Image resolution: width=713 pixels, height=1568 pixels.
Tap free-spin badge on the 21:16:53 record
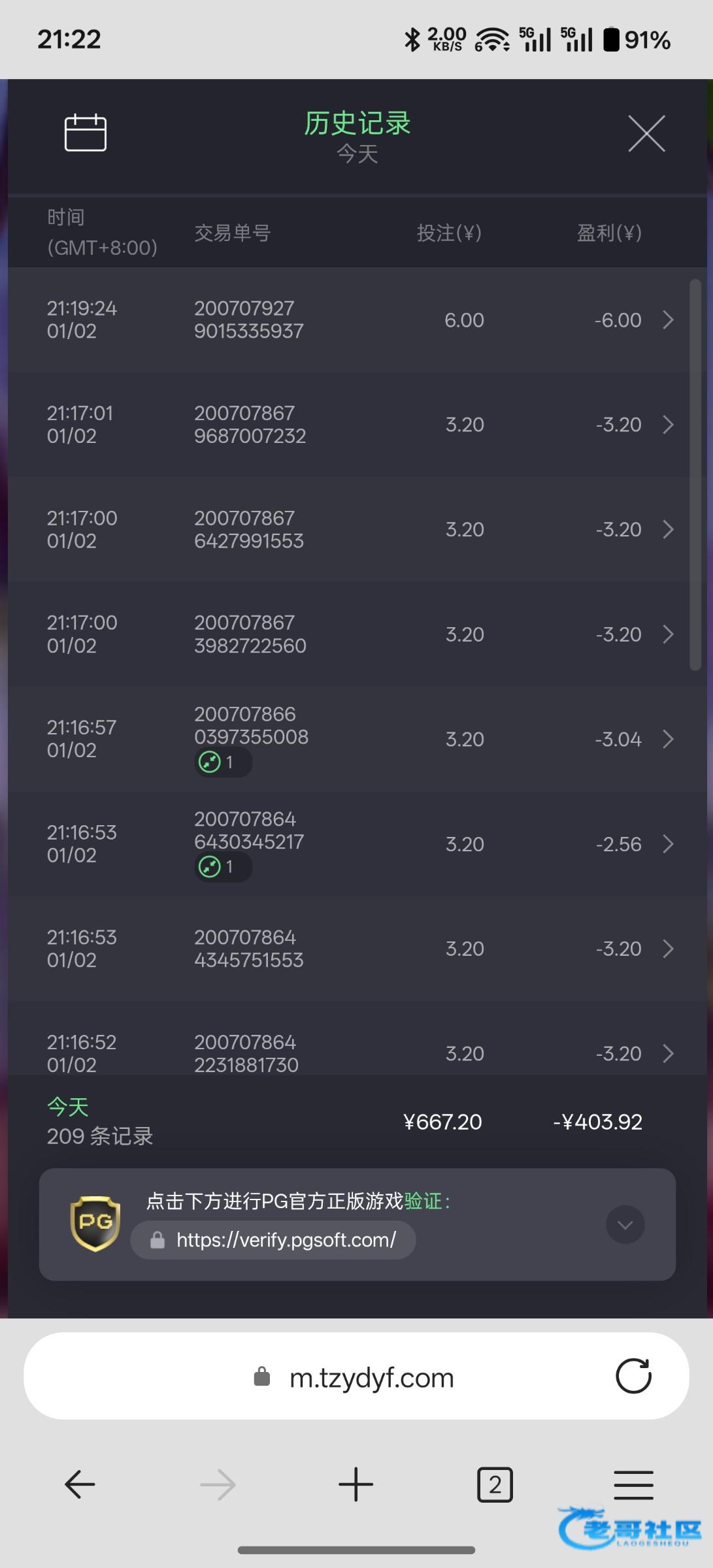(222, 867)
